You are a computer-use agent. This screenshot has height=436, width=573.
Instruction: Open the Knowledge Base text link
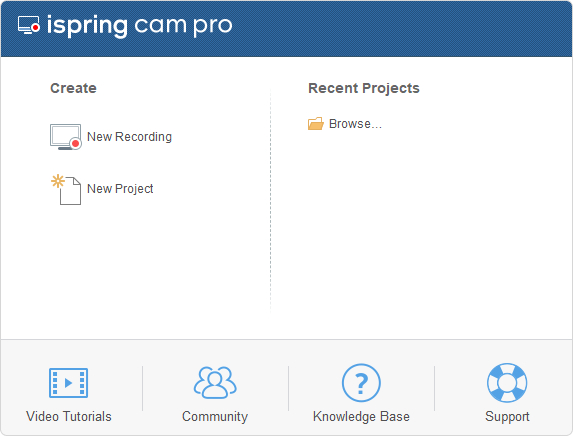pyautogui.click(x=361, y=416)
